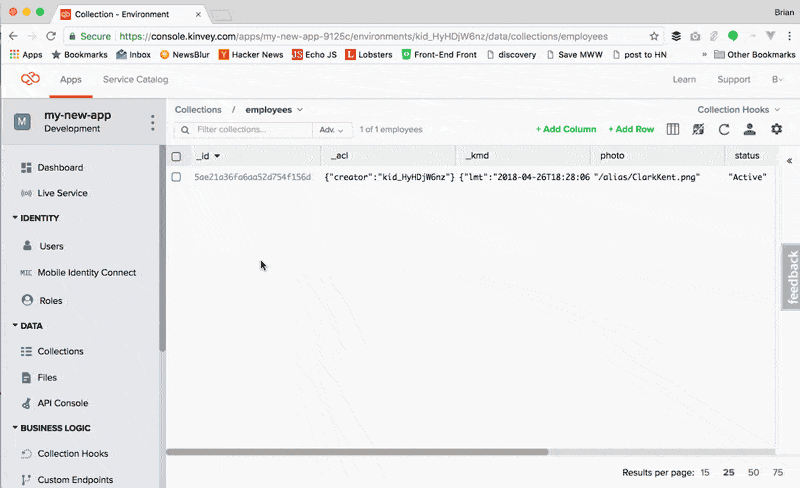Tick the checkbox for the employee row
Viewport: 800px width, 488px height.
tap(176, 177)
